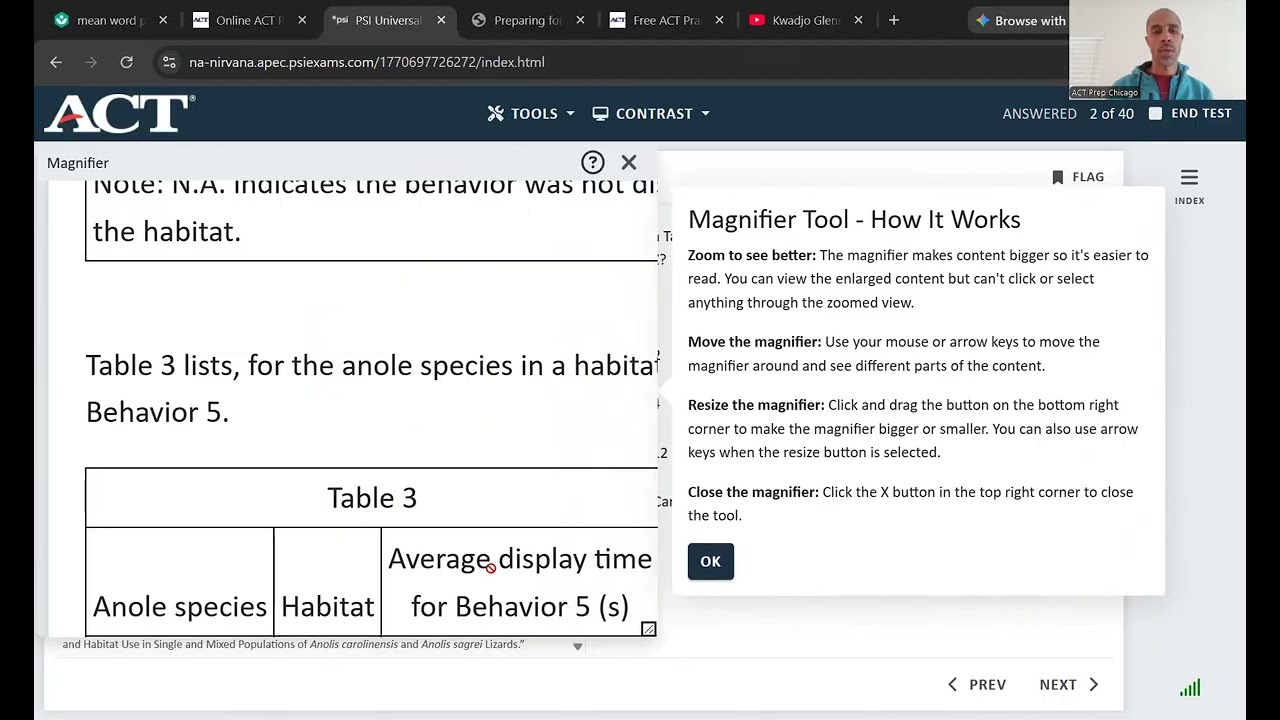The image size is (1280, 720).
Task: Open the magnifier help question-mark icon
Action: point(593,162)
